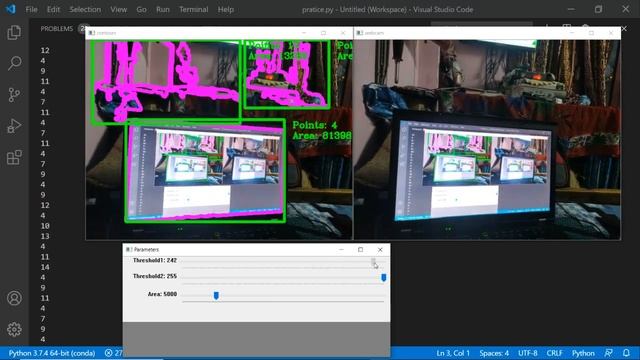
Task: Open the Run menu
Action: tap(162, 9)
